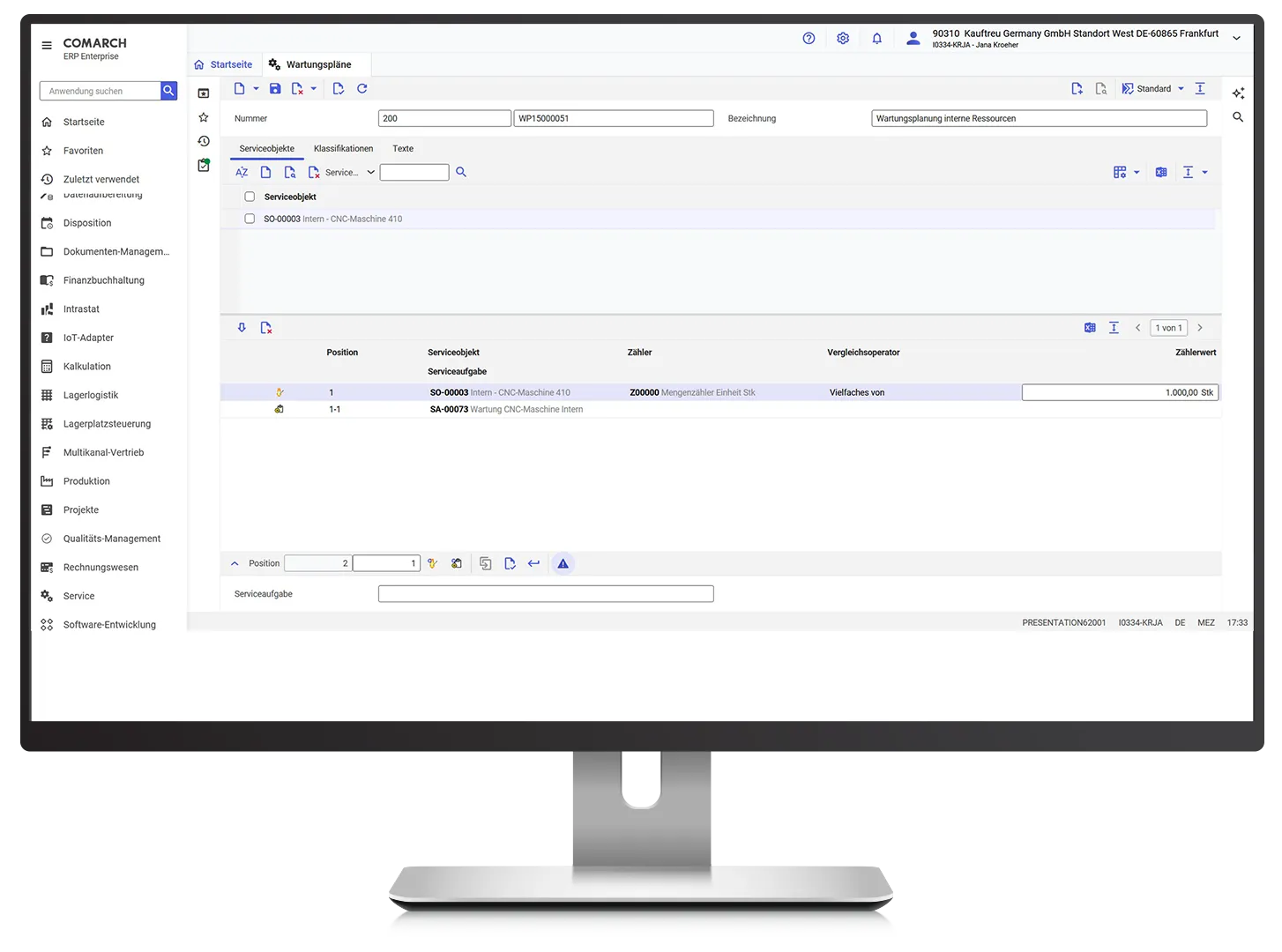This screenshot has height=952, width=1282.
Task: Open the help question mark icon
Action: [x=809, y=39]
